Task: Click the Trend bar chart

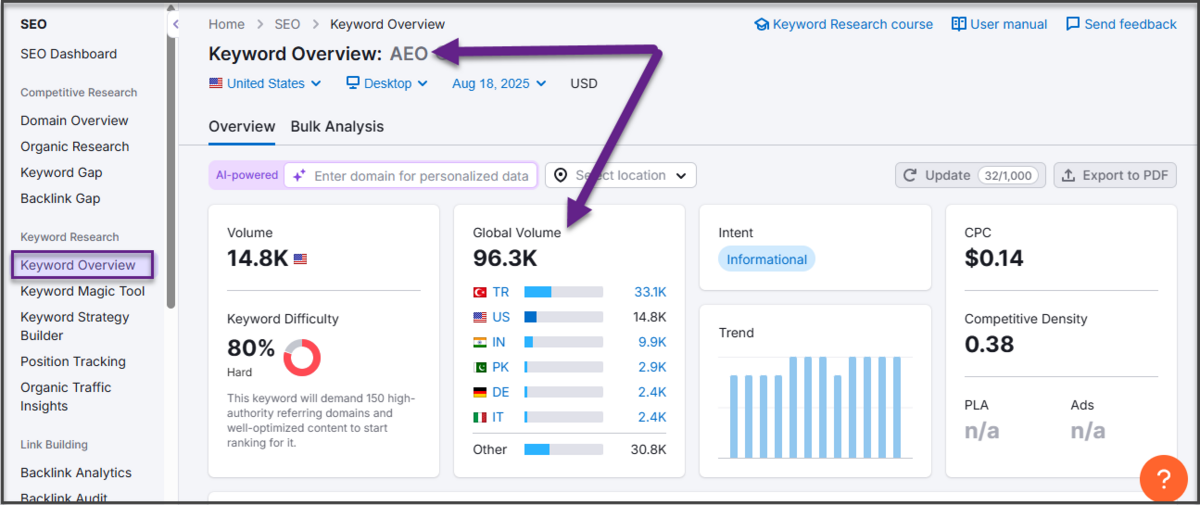Action: [815, 407]
